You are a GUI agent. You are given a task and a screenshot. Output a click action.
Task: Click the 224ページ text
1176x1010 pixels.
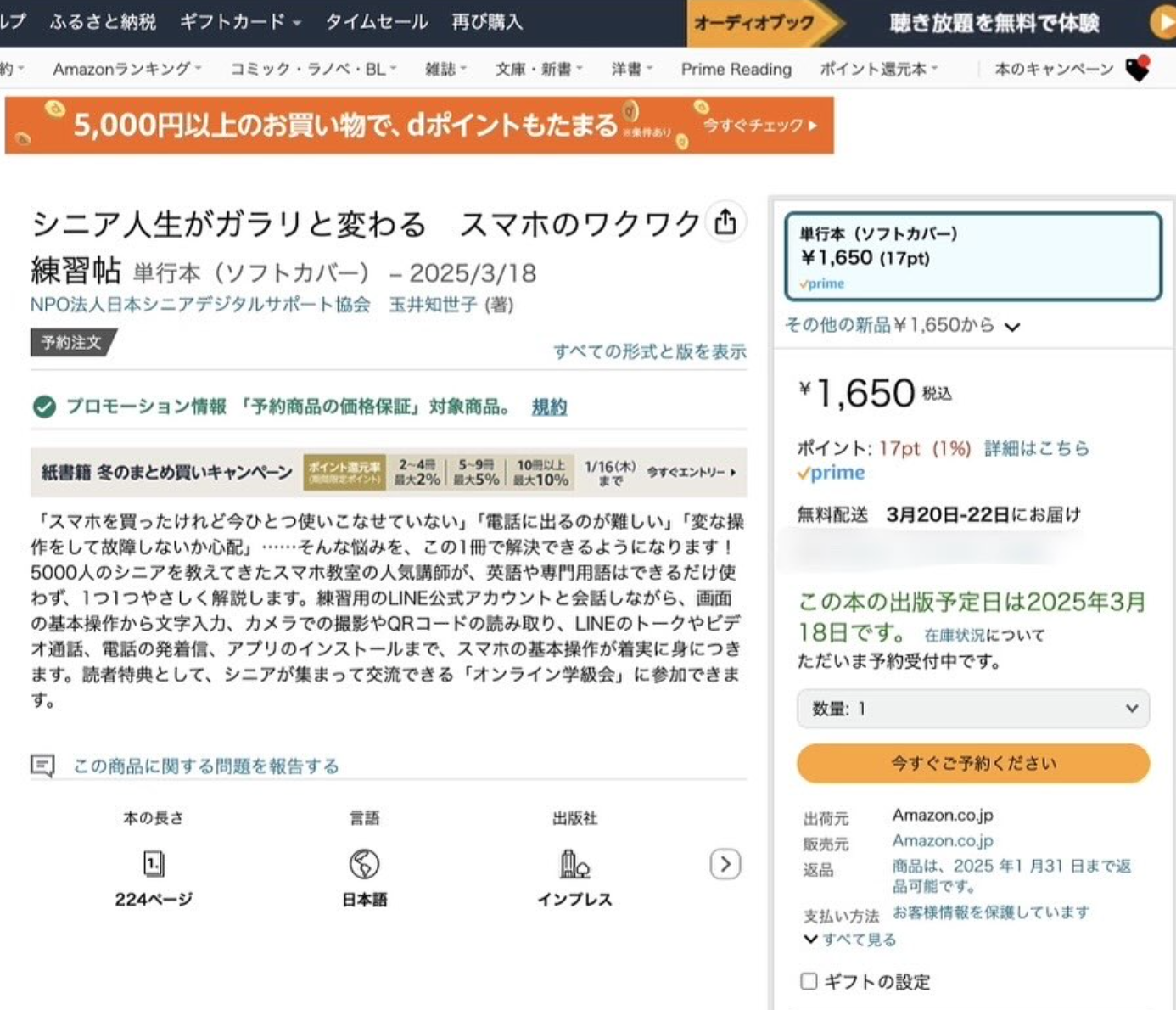(154, 899)
